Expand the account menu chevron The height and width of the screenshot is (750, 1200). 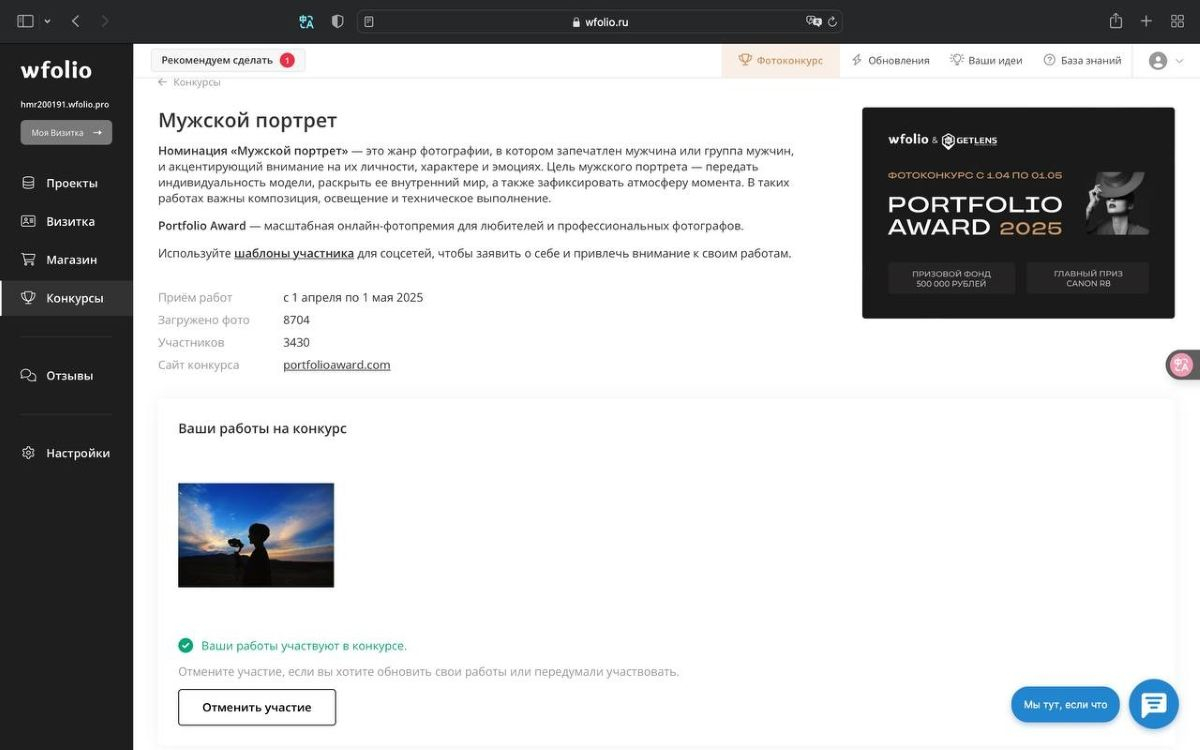pyautogui.click(x=1179, y=61)
